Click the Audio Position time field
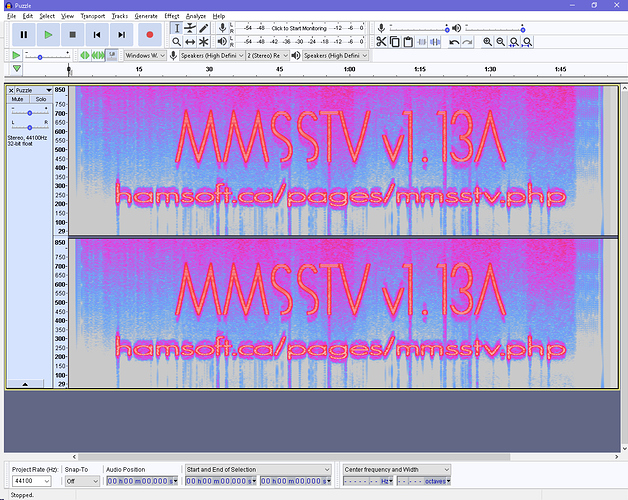The height and width of the screenshot is (500, 628). (x=142, y=481)
